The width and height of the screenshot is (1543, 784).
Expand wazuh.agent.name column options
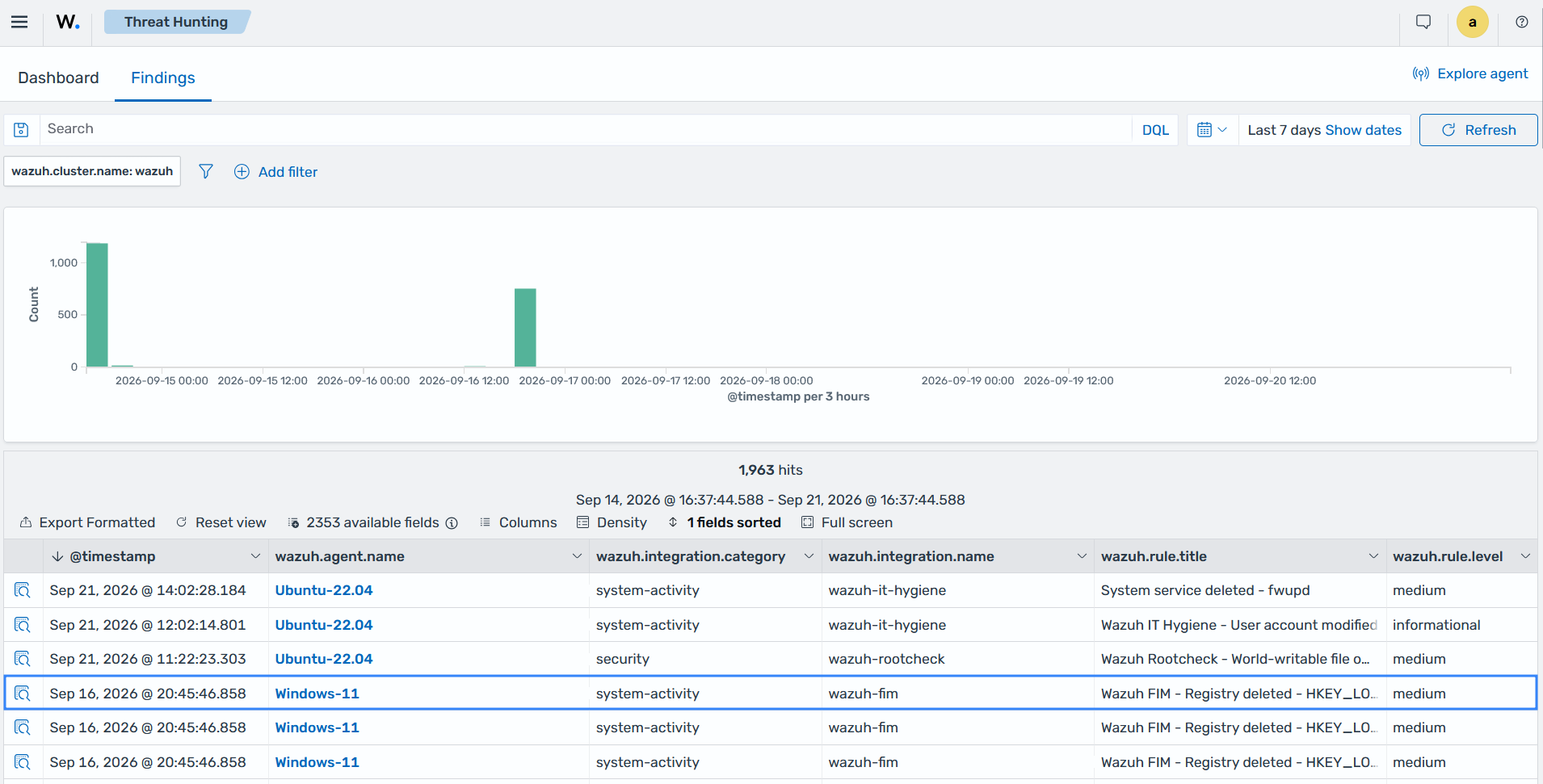(x=577, y=556)
